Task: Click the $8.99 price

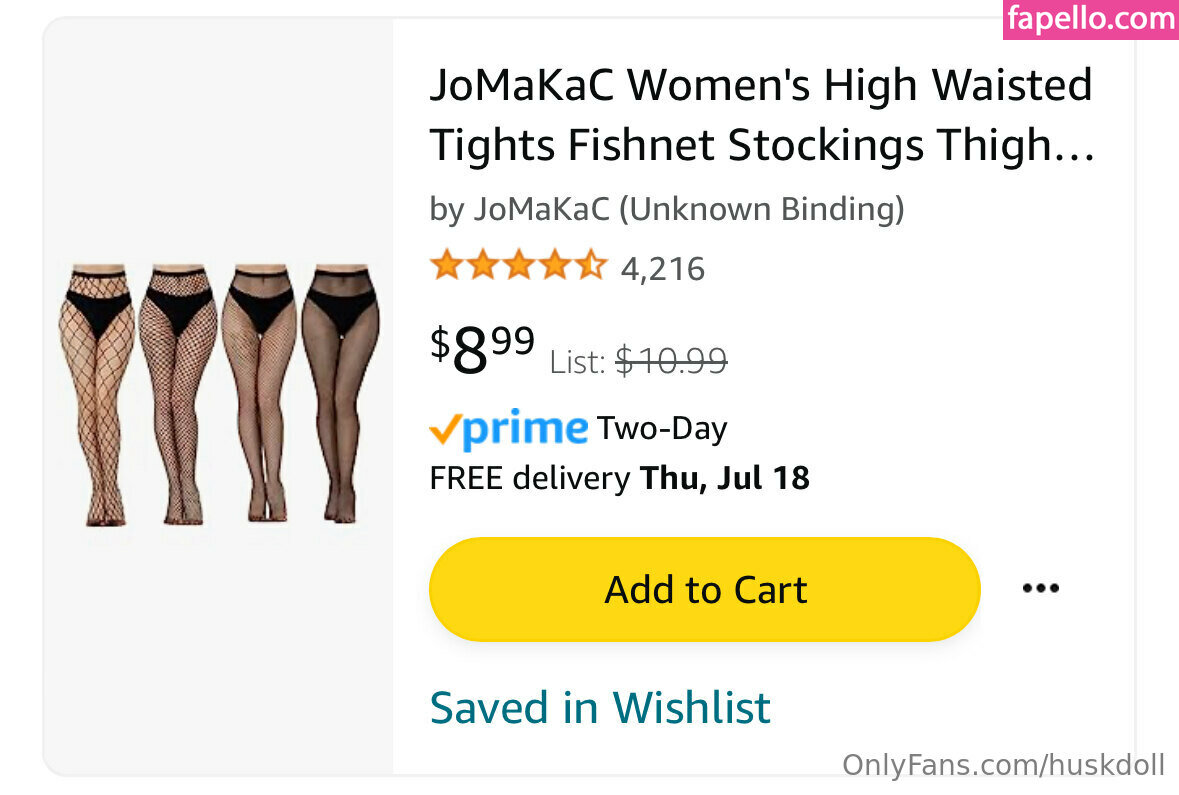Action: (x=483, y=348)
